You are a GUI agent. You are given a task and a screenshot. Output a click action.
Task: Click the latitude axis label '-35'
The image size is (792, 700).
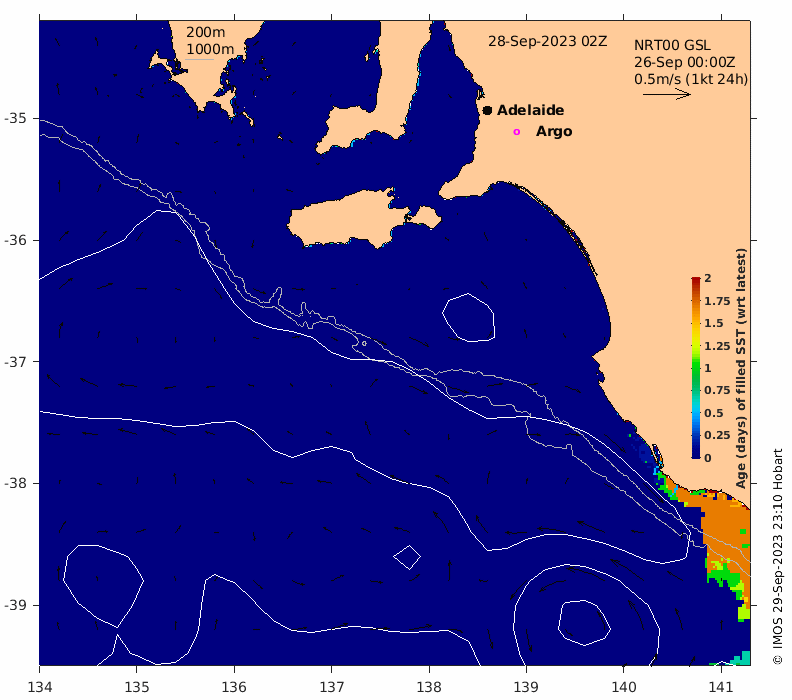[16, 118]
